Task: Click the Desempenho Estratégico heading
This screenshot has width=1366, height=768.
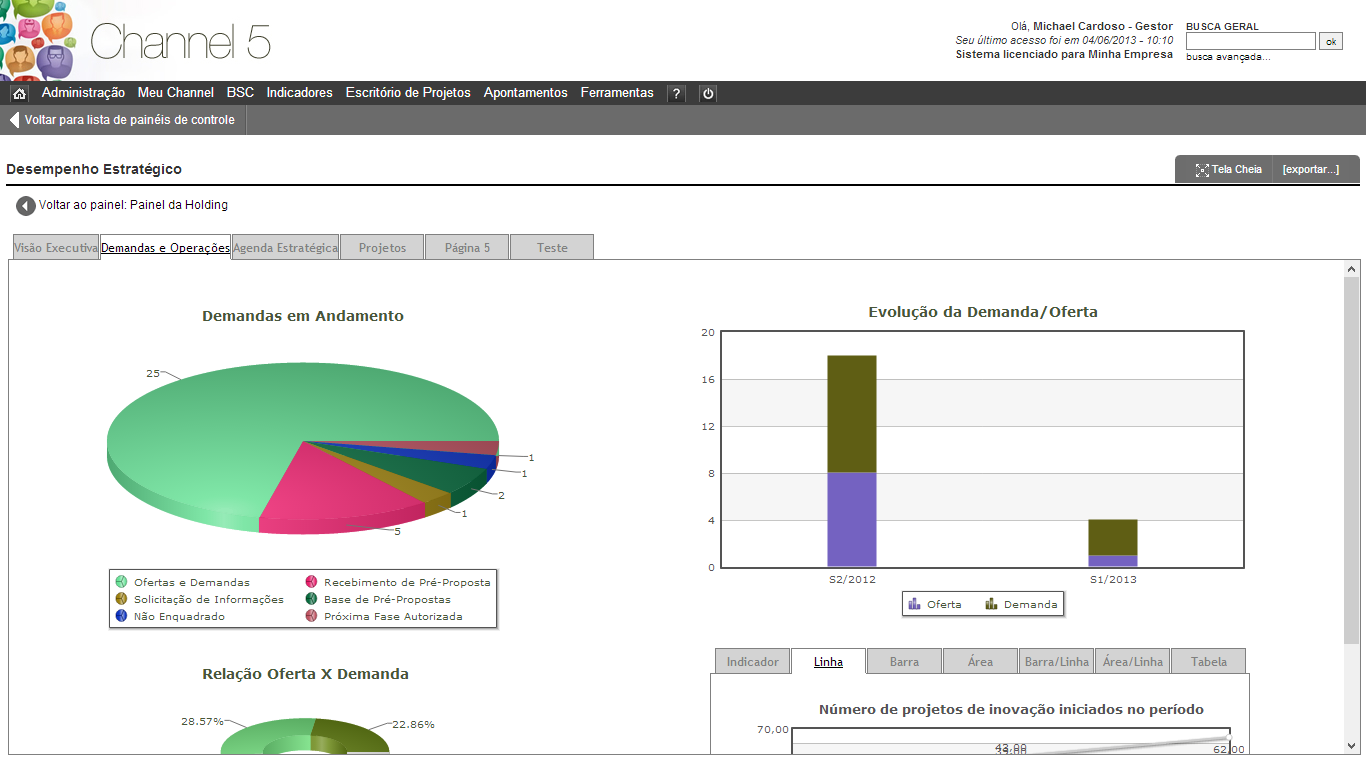Action: pos(94,170)
